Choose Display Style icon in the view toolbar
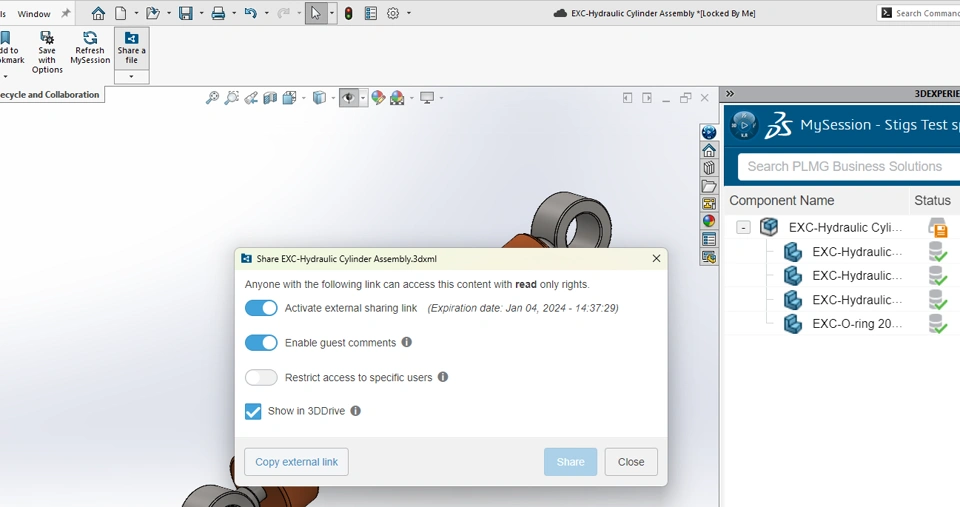Viewport: 960px width, 507px height. click(319, 98)
